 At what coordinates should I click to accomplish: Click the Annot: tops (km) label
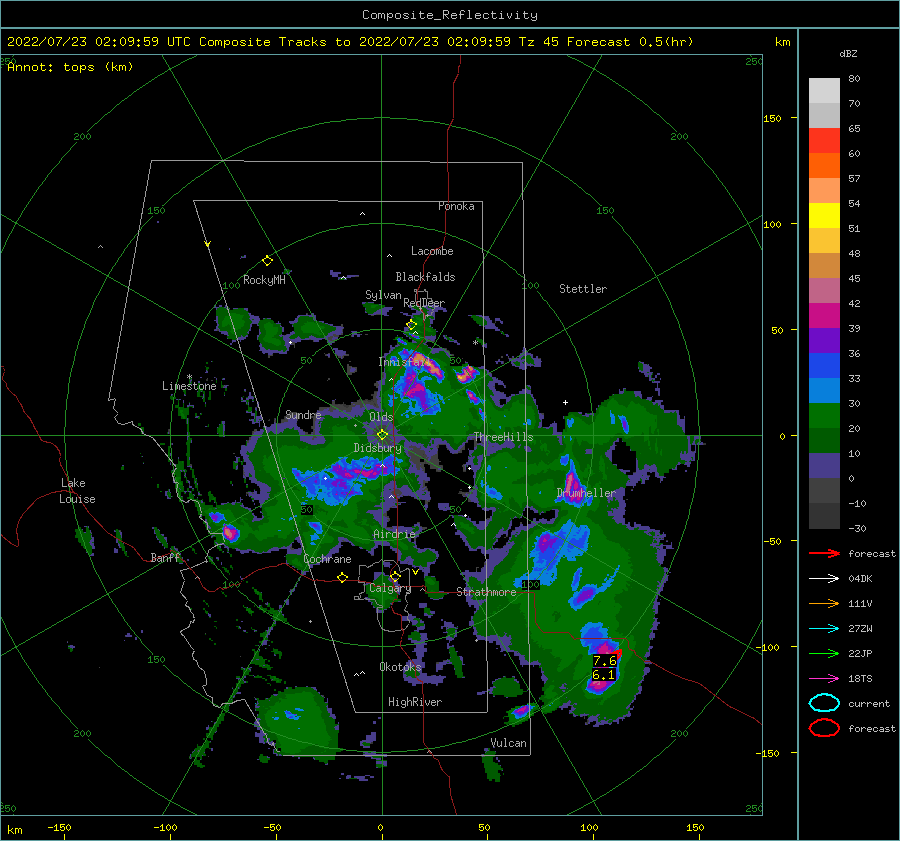(70, 67)
